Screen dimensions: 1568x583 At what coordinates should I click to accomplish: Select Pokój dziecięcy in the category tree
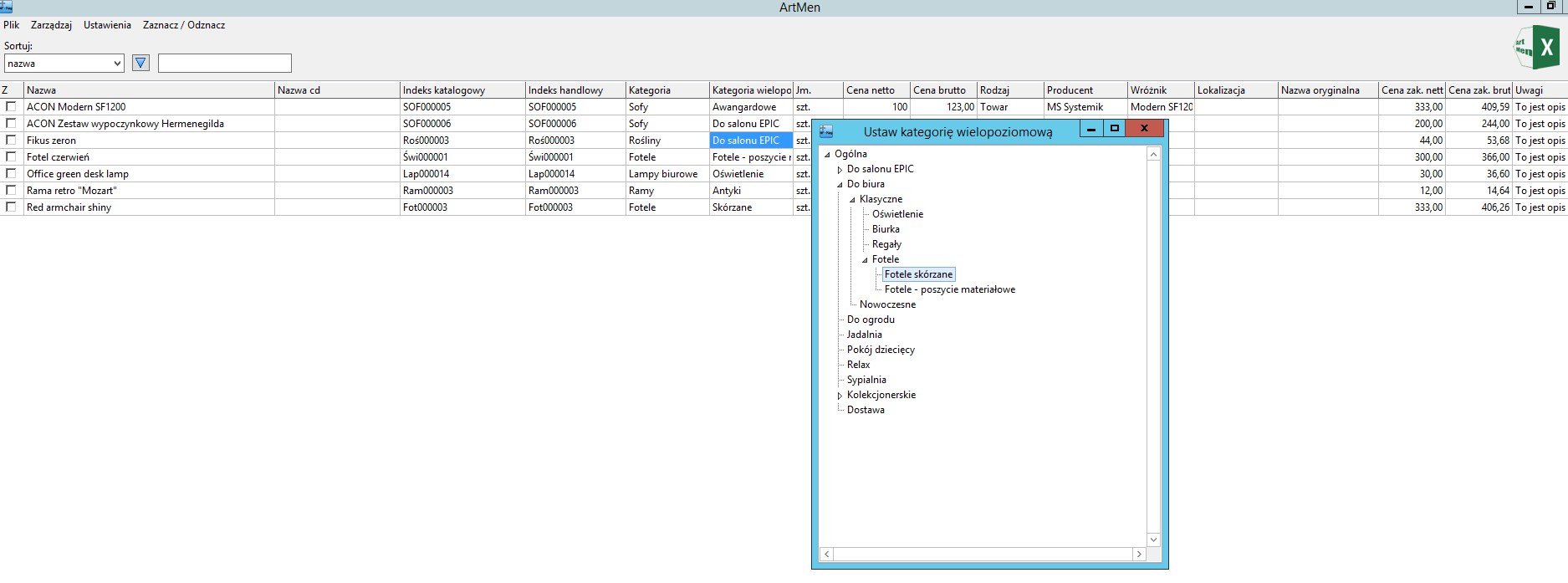click(881, 350)
